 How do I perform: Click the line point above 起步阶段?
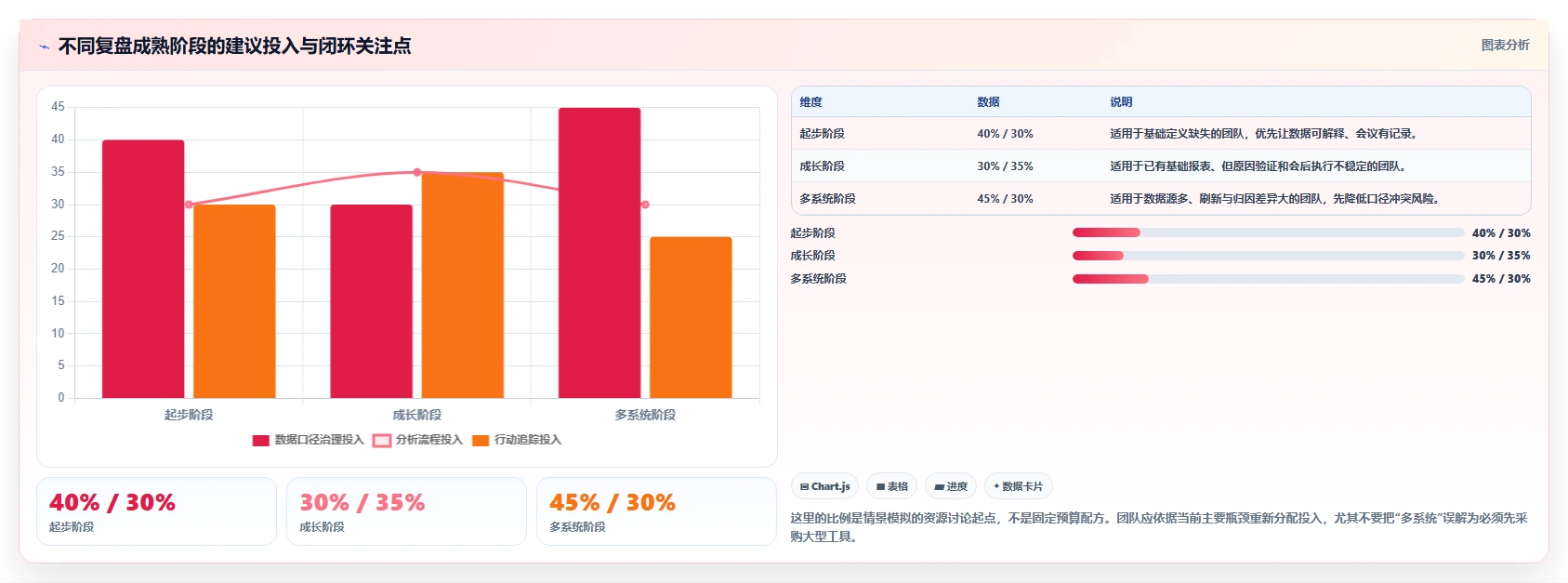coord(189,205)
